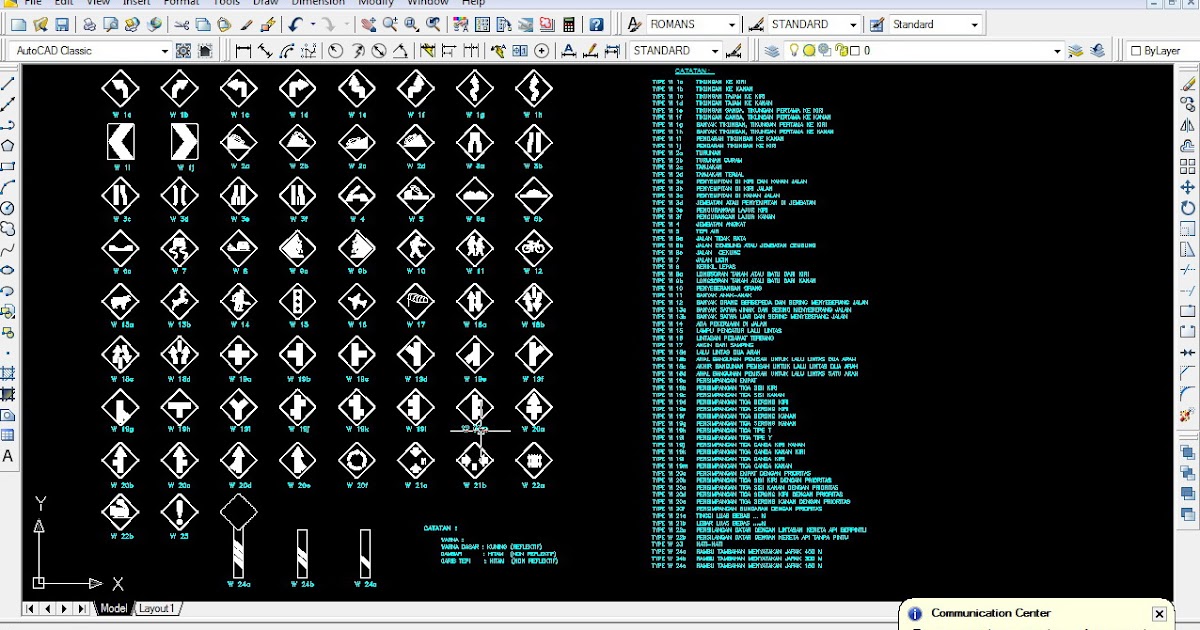Toggle the layer 0 lightbulb visibility
1200x630 pixels.
[794, 50]
